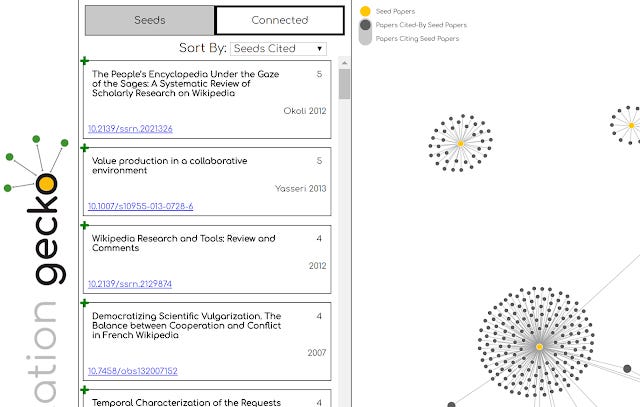Select the title 'Wikipedia Research and Tools: Review and Comments'

184,243
